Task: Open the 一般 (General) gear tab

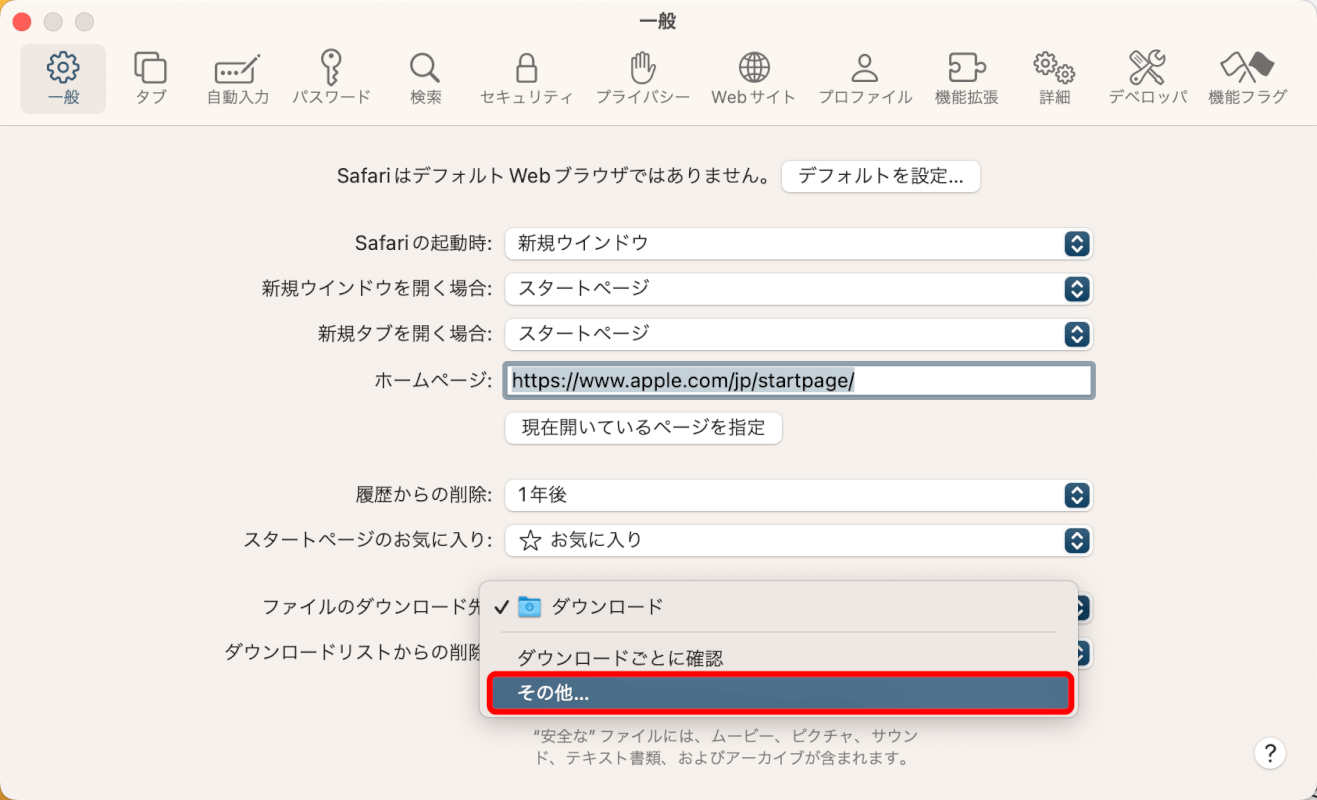Action: (63, 78)
